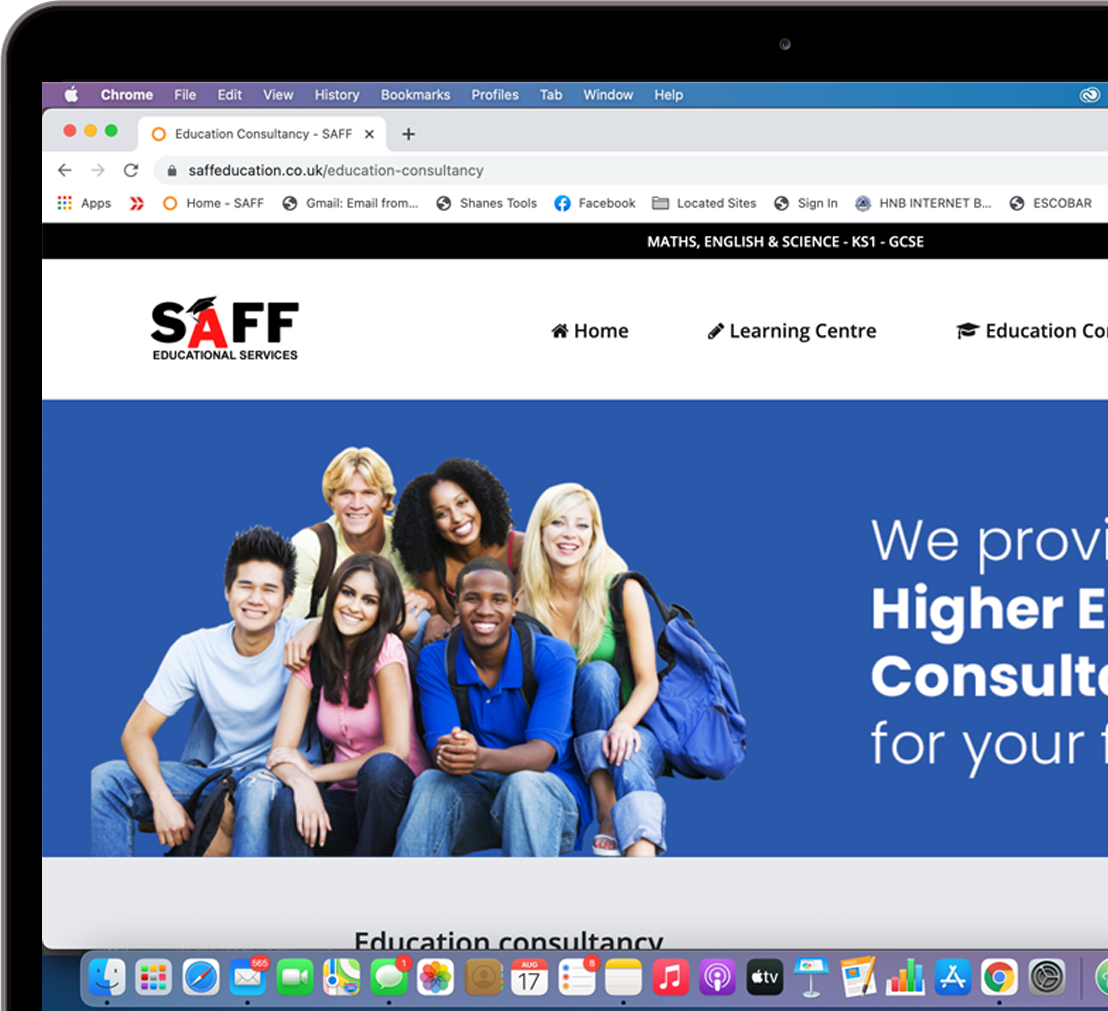The height and width of the screenshot is (1011, 1108).
Task: Close the Education Consultancy tab
Action: (x=369, y=134)
